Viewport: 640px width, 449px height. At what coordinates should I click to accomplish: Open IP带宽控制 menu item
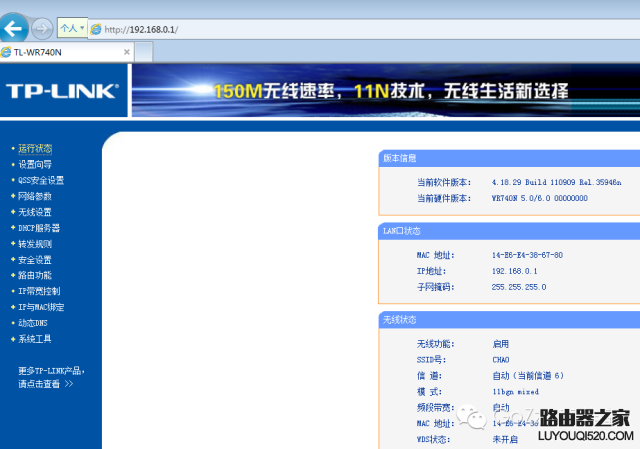(x=39, y=291)
